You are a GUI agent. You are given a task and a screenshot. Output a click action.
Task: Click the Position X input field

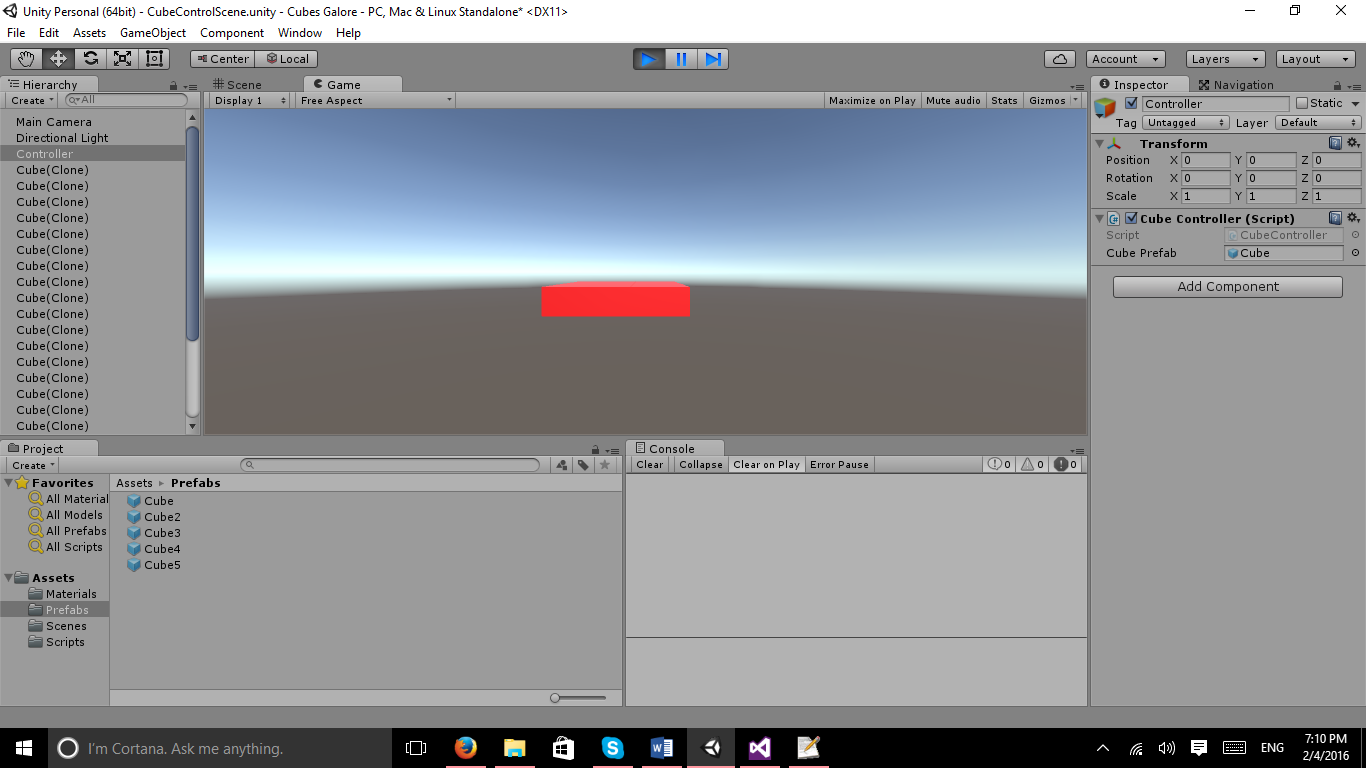click(1206, 160)
